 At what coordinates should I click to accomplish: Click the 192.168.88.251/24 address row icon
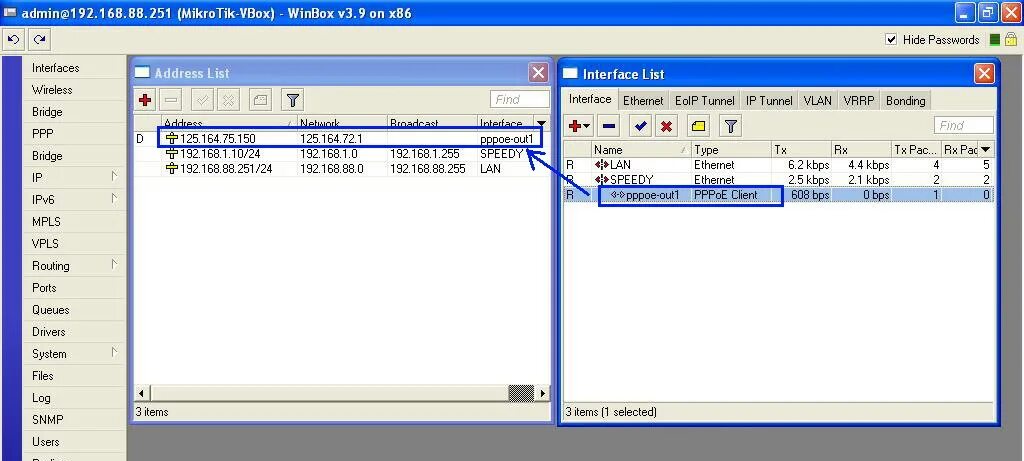(x=172, y=168)
